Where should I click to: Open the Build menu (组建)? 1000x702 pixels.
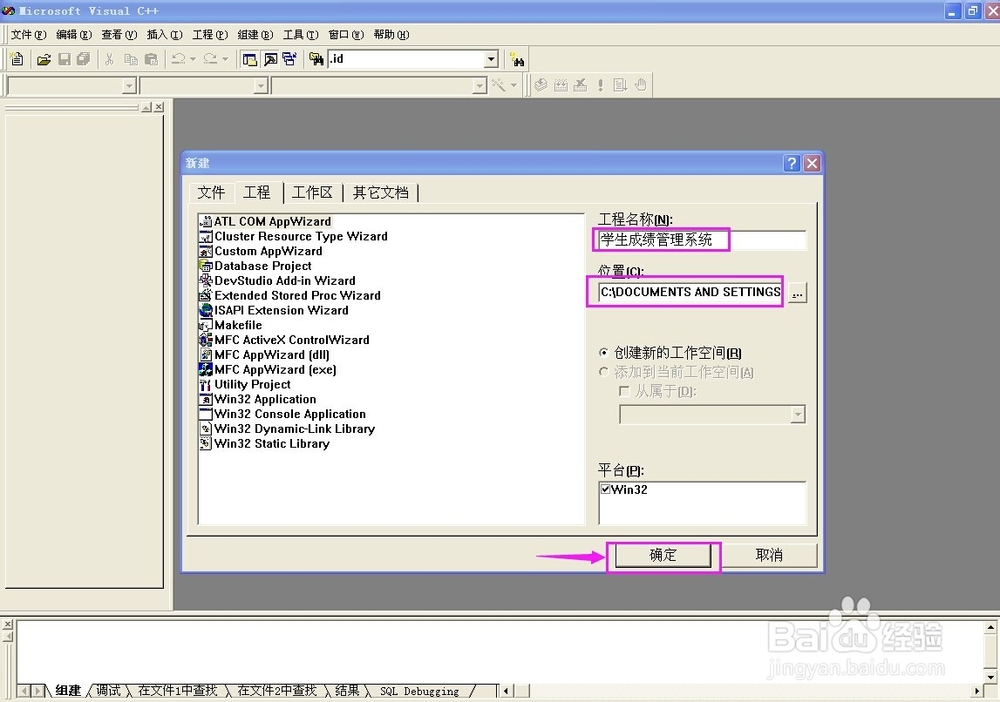pyautogui.click(x=255, y=34)
